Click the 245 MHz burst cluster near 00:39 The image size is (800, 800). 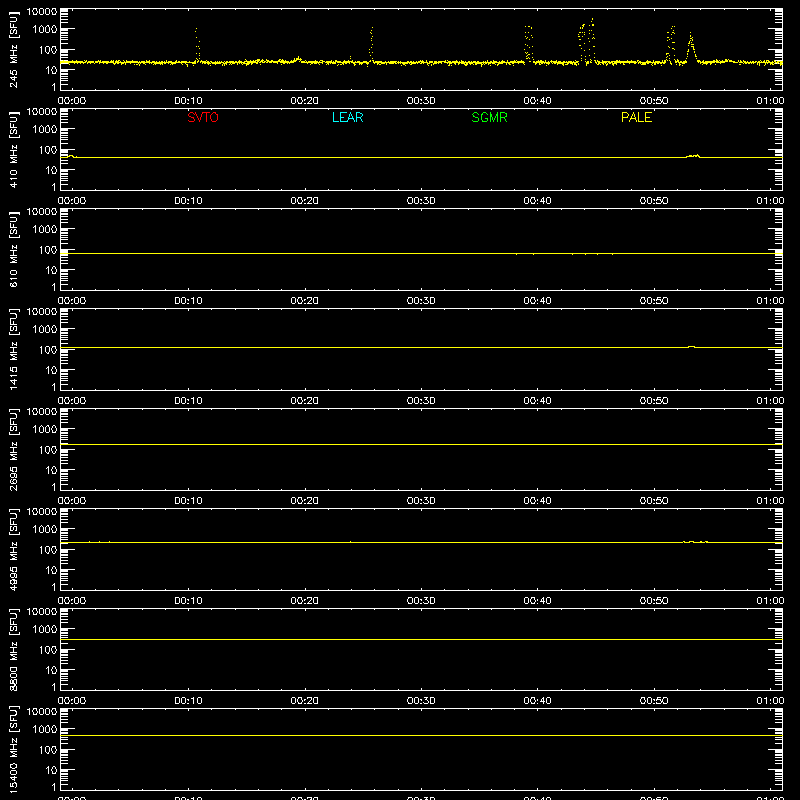529,44
